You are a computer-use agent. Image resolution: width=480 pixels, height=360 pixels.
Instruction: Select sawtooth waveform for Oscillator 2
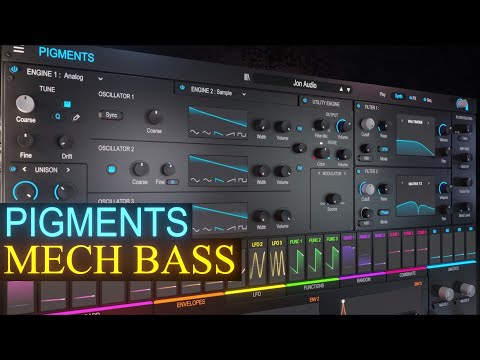(x=219, y=180)
